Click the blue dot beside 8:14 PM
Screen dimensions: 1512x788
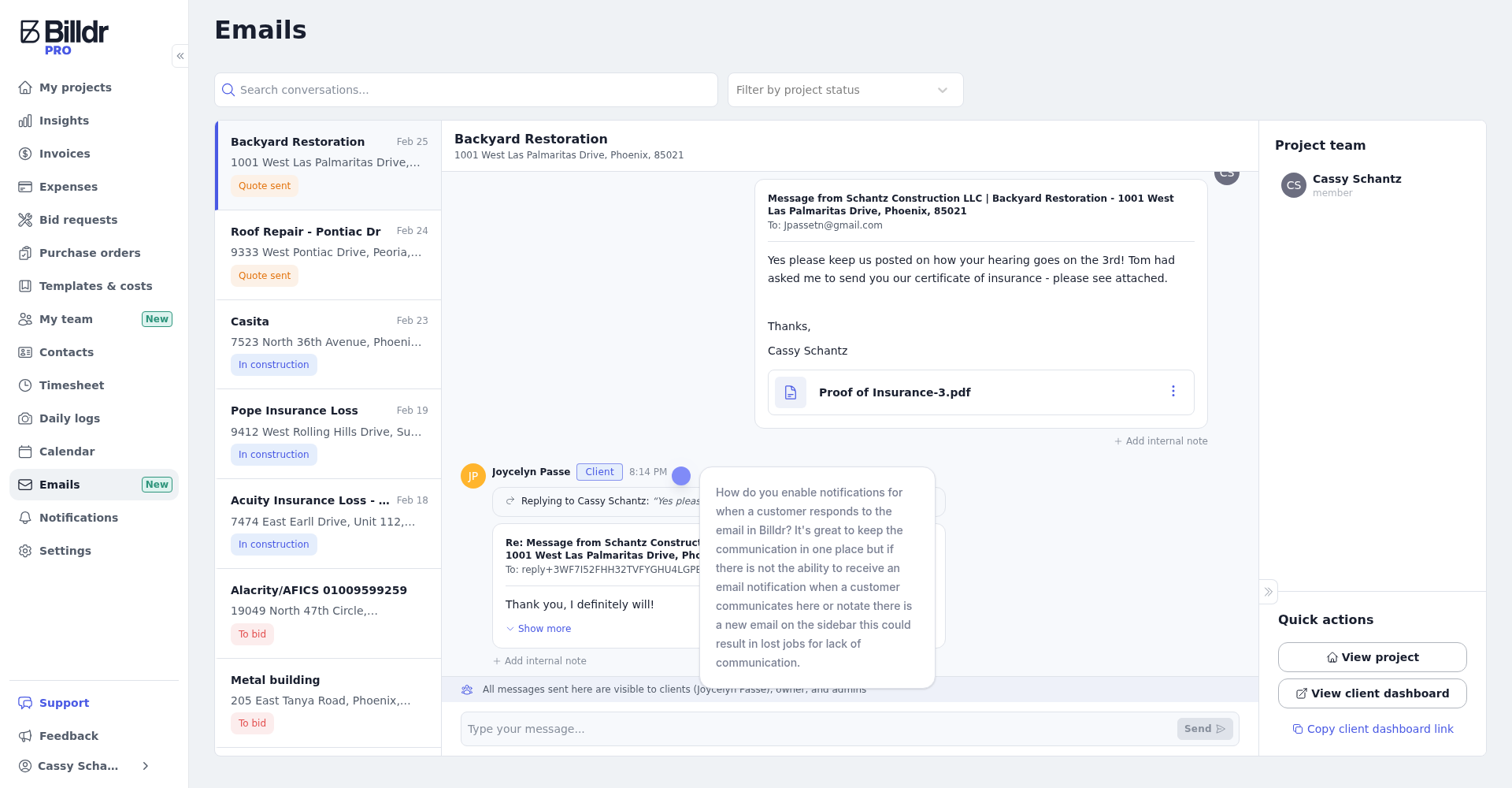pos(681,476)
